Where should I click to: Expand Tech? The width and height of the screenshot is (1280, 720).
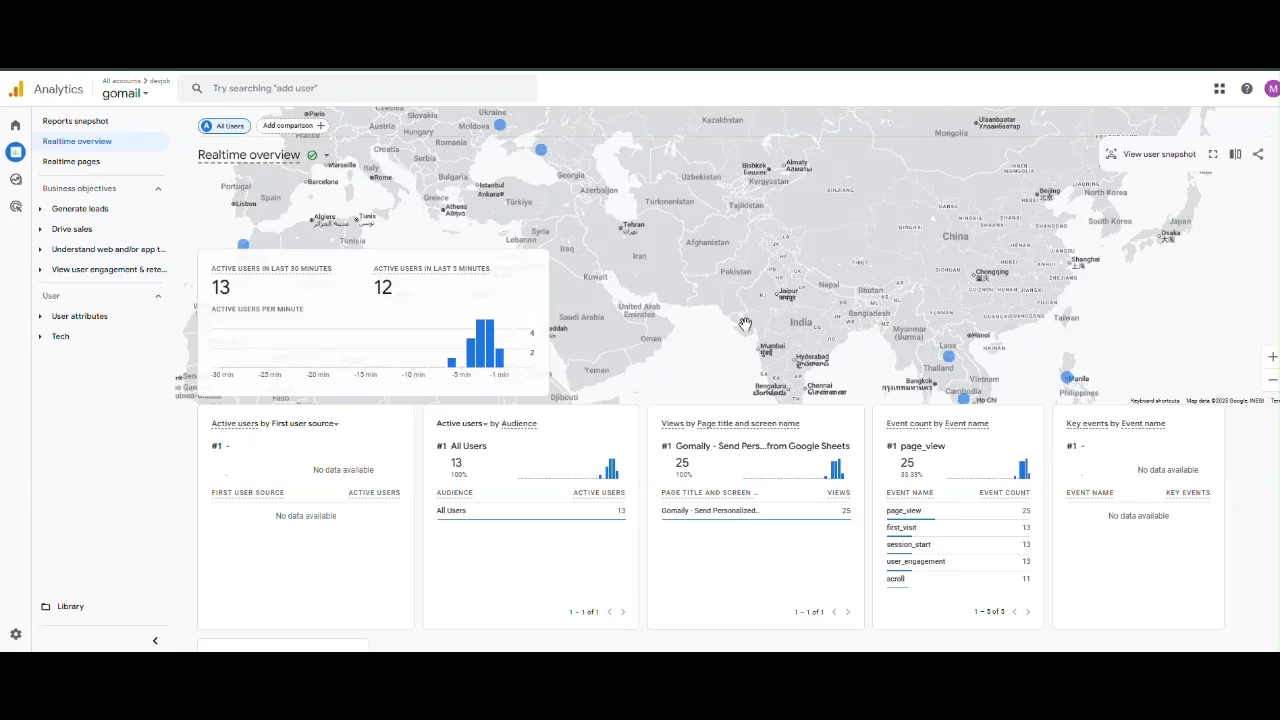40,336
